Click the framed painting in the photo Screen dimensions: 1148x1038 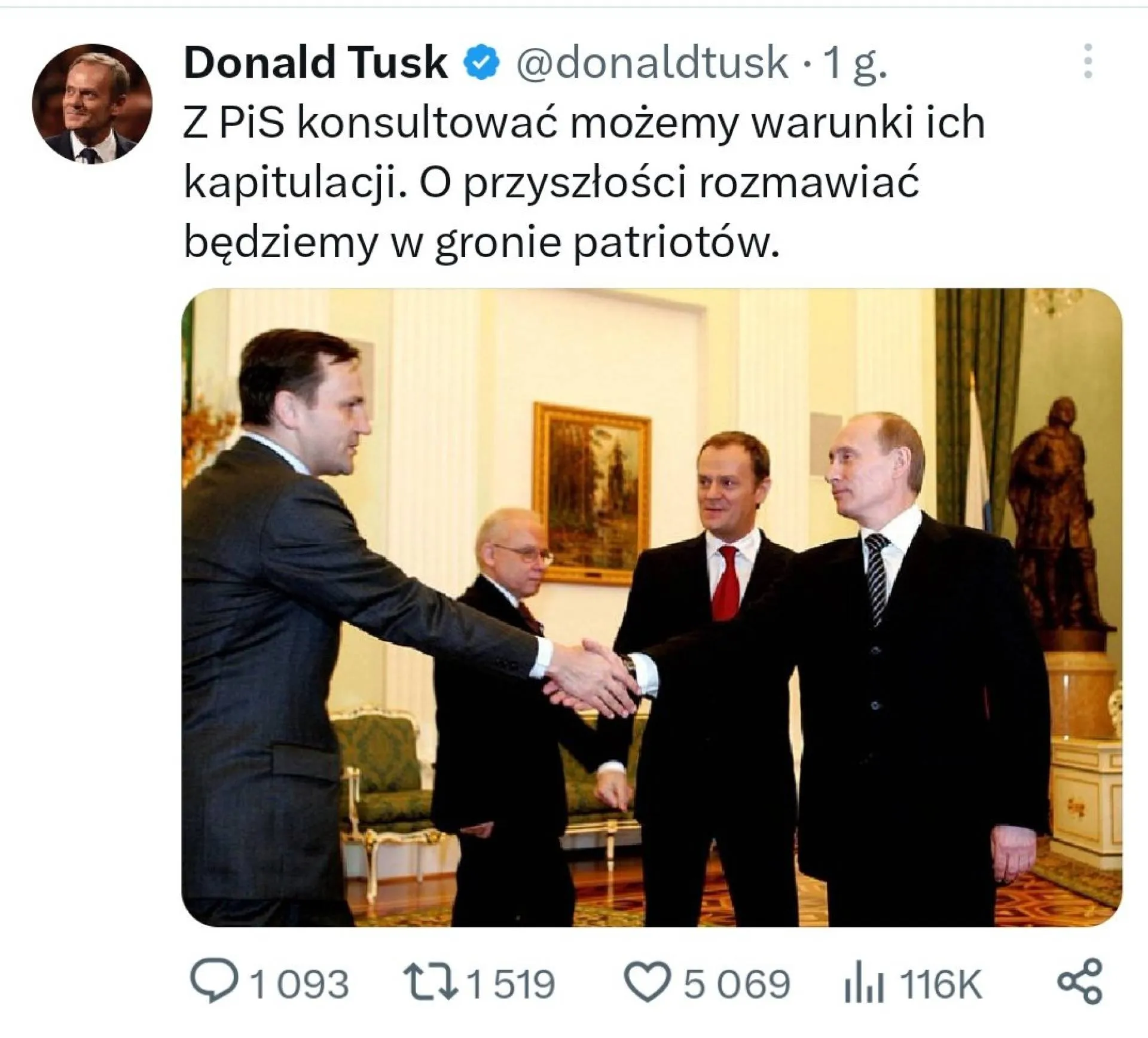(x=591, y=491)
